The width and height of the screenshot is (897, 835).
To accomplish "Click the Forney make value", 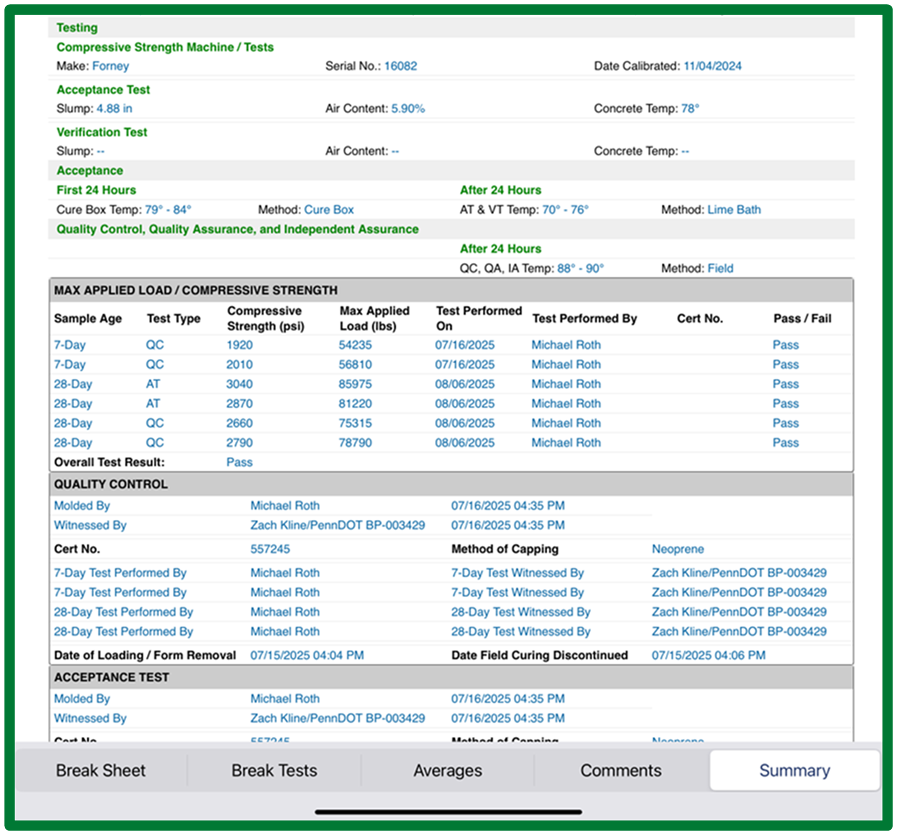I will click(x=110, y=66).
